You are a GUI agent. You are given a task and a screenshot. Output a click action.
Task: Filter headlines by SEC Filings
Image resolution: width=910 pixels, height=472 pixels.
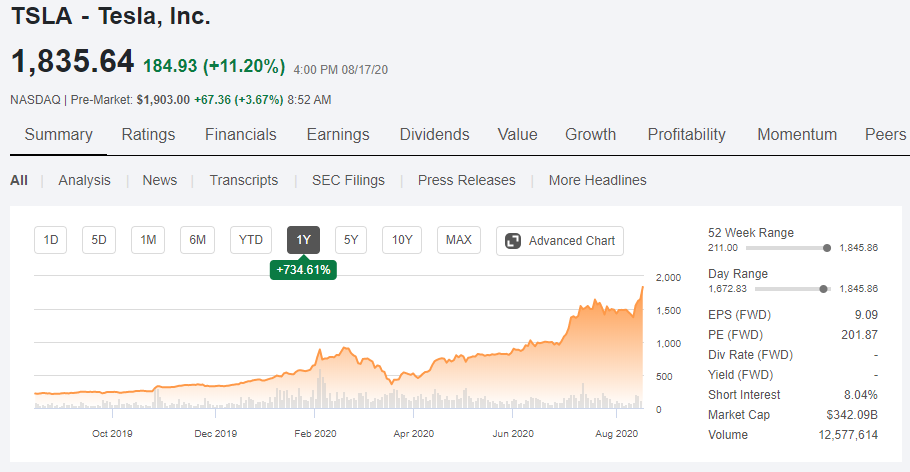coord(348,181)
